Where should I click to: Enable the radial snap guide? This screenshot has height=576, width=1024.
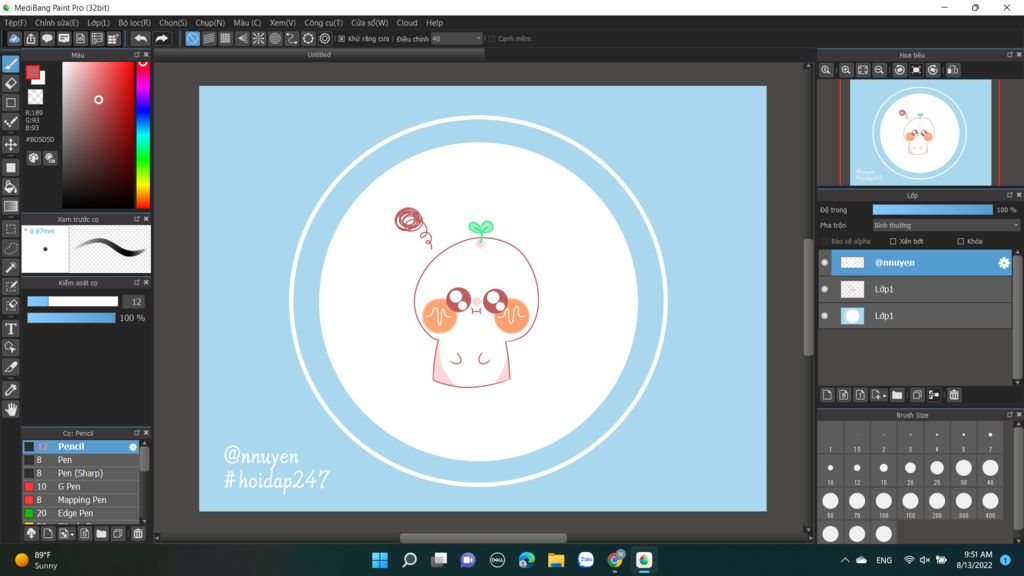click(259, 39)
